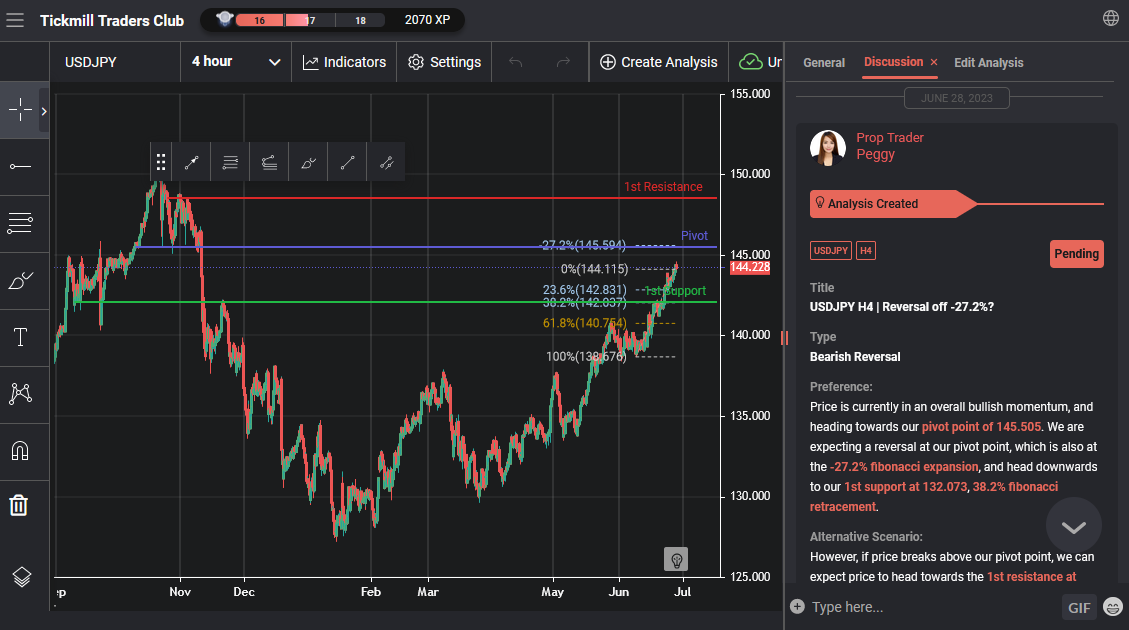Image resolution: width=1129 pixels, height=630 pixels.
Task: Click the panel splitter handle
Action: 784,338
